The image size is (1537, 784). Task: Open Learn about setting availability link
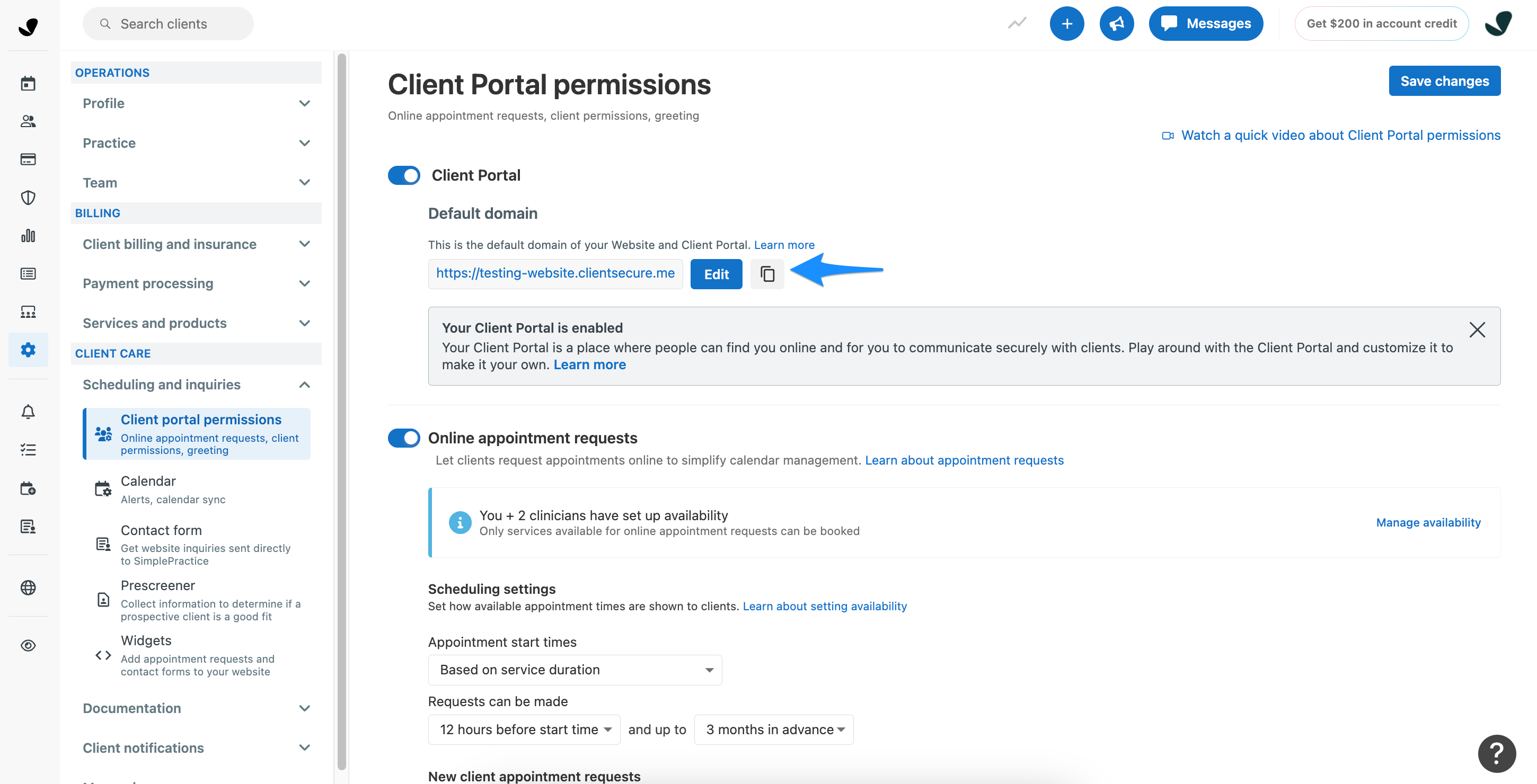click(825, 607)
